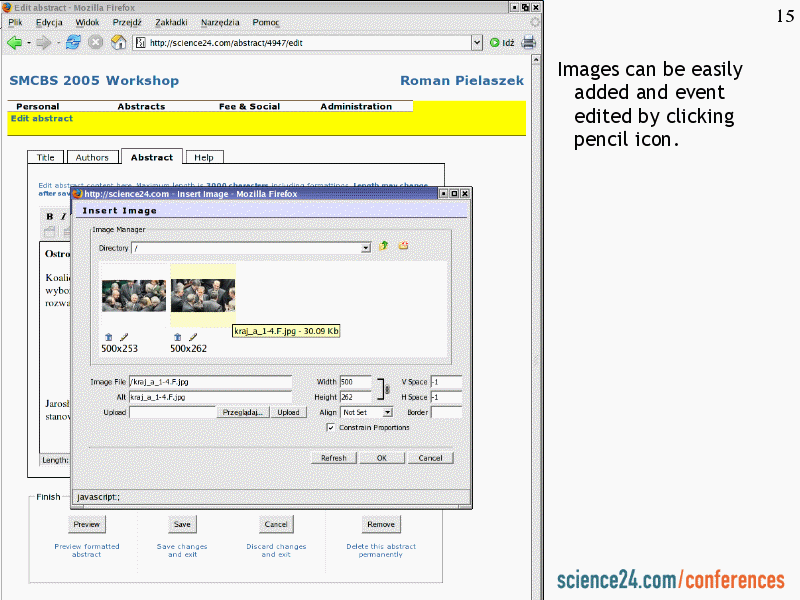The height and width of the screenshot is (600, 800).
Task: Click the OK button in Insert Image
Action: tap(381, 458)
